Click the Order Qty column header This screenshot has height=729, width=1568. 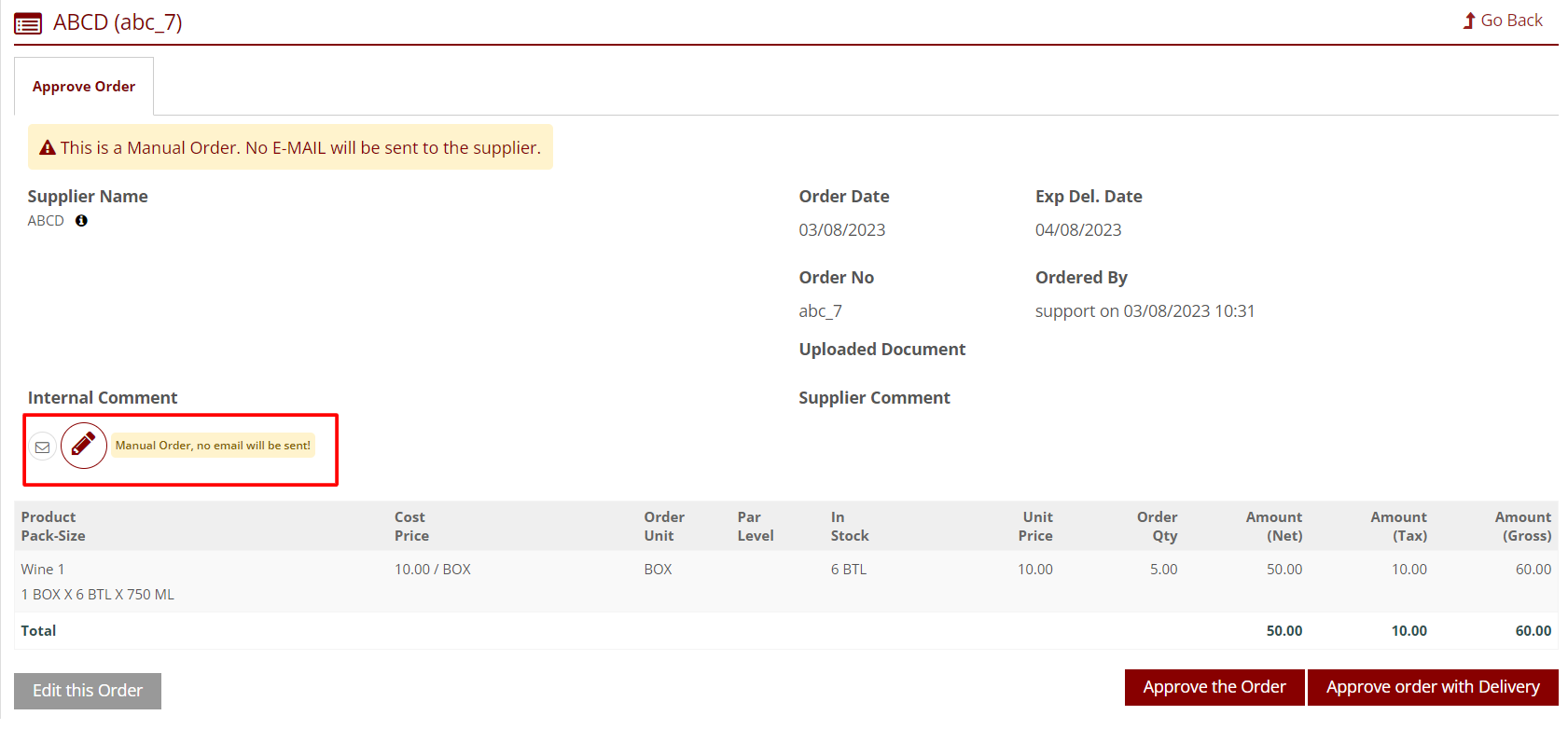1157,527
